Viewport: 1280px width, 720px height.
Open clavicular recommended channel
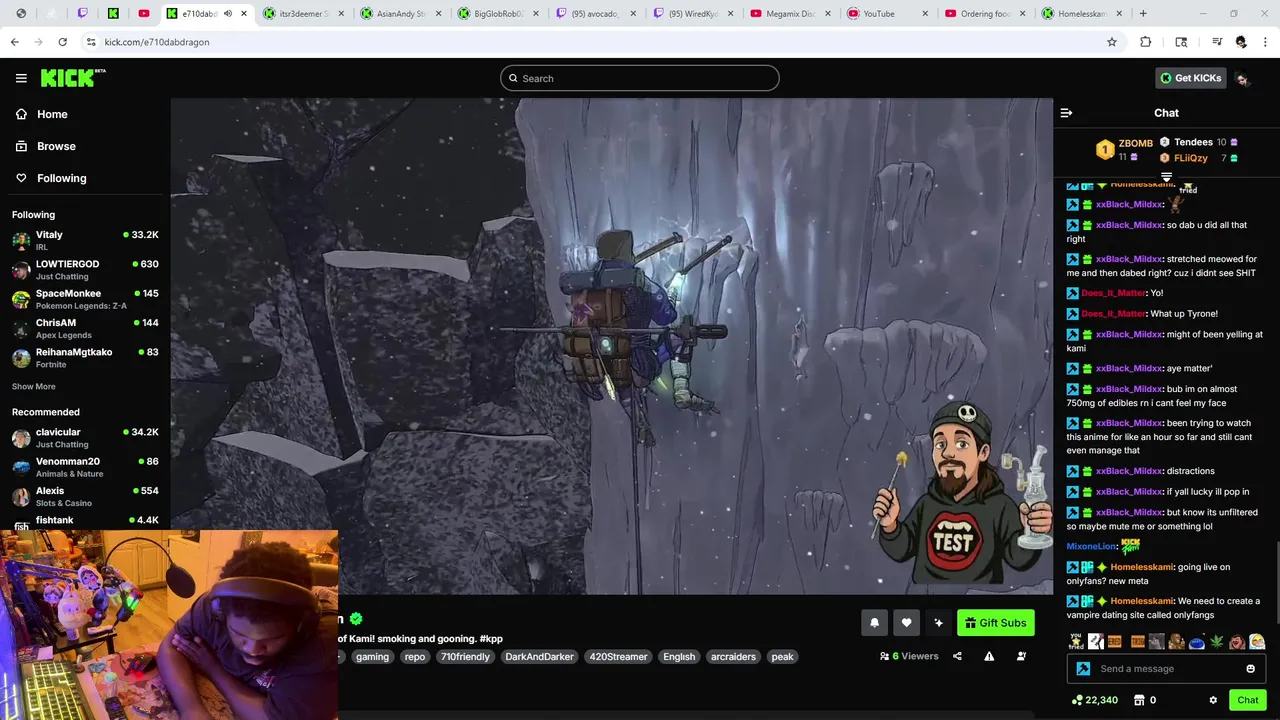pos(85,438)
